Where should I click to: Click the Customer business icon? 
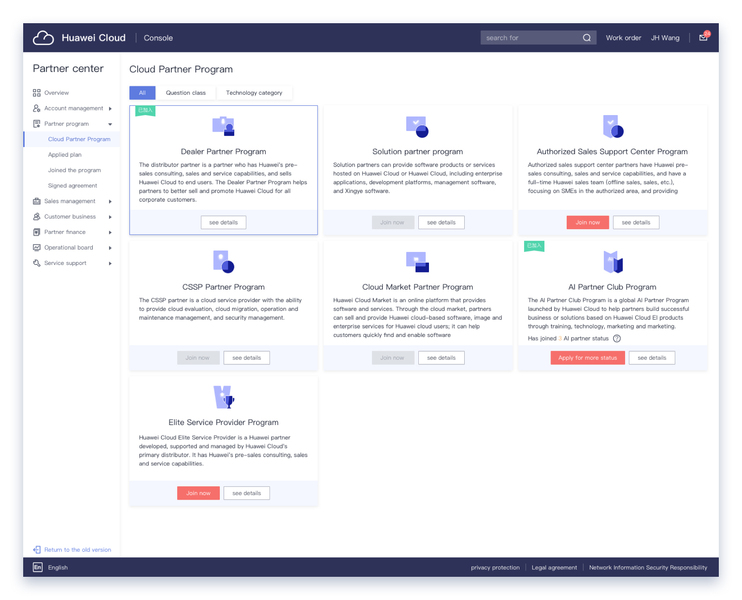pos(36,217)
